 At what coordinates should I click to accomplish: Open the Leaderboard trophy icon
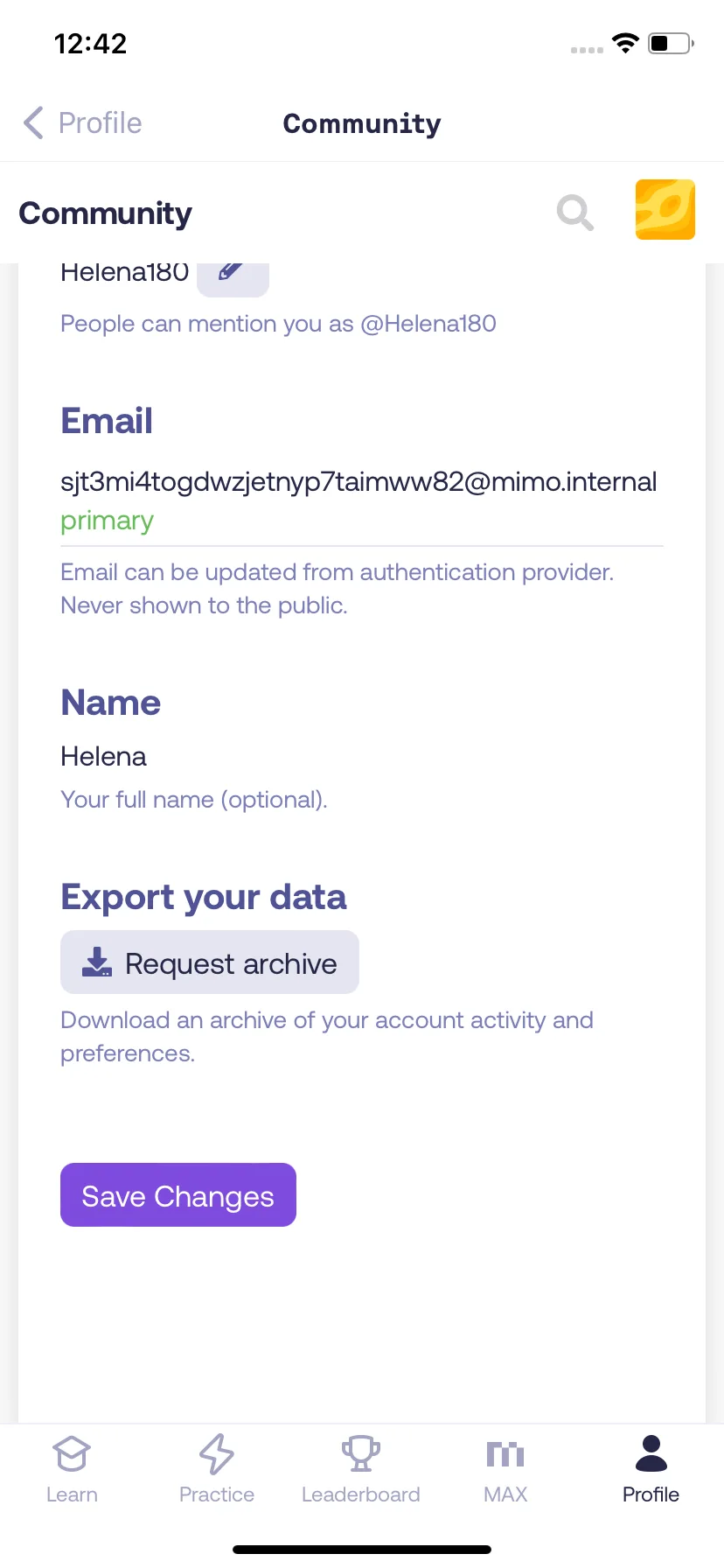(x=361, y=1454)
